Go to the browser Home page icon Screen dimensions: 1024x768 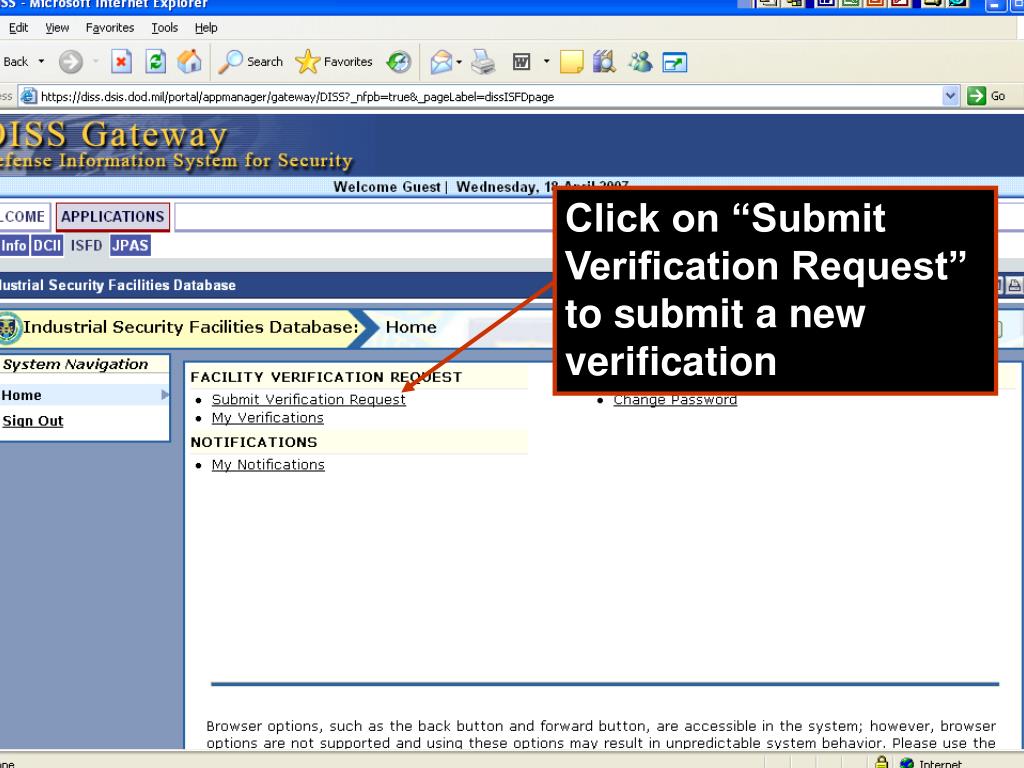189,62
